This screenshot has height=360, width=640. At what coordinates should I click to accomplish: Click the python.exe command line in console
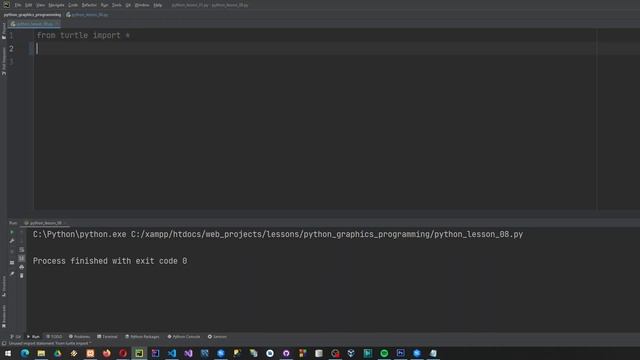point(278,234)
